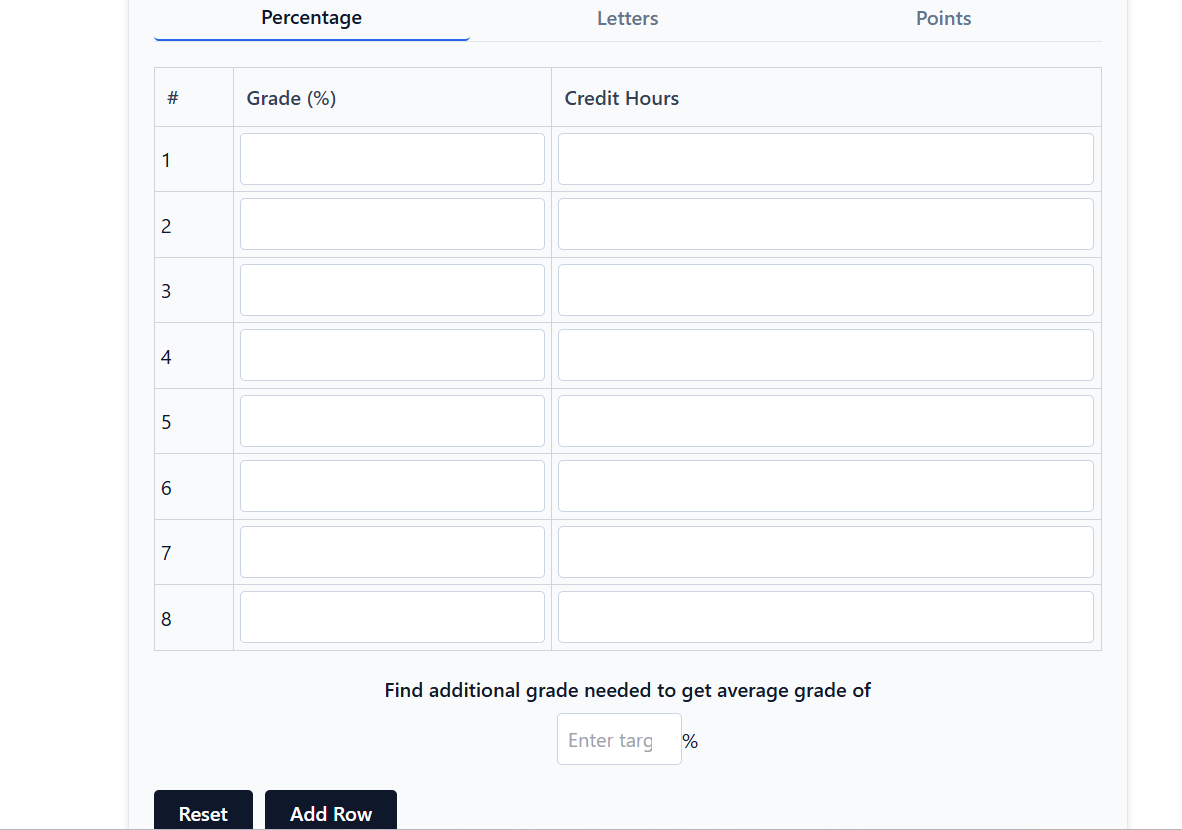This screenshot has width=1182, height=830.
Task: Click the Grade (%) field in row 5
Action: point(392,421)
